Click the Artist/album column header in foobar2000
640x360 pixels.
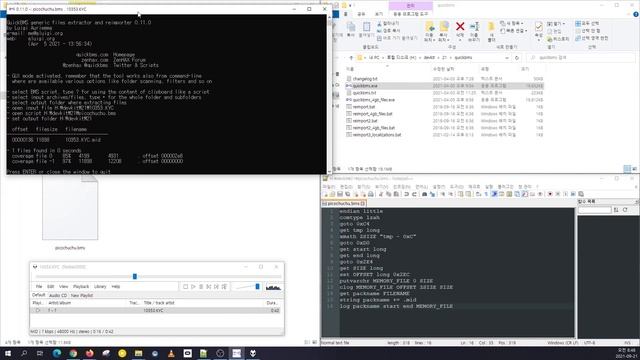pos(60,303)
